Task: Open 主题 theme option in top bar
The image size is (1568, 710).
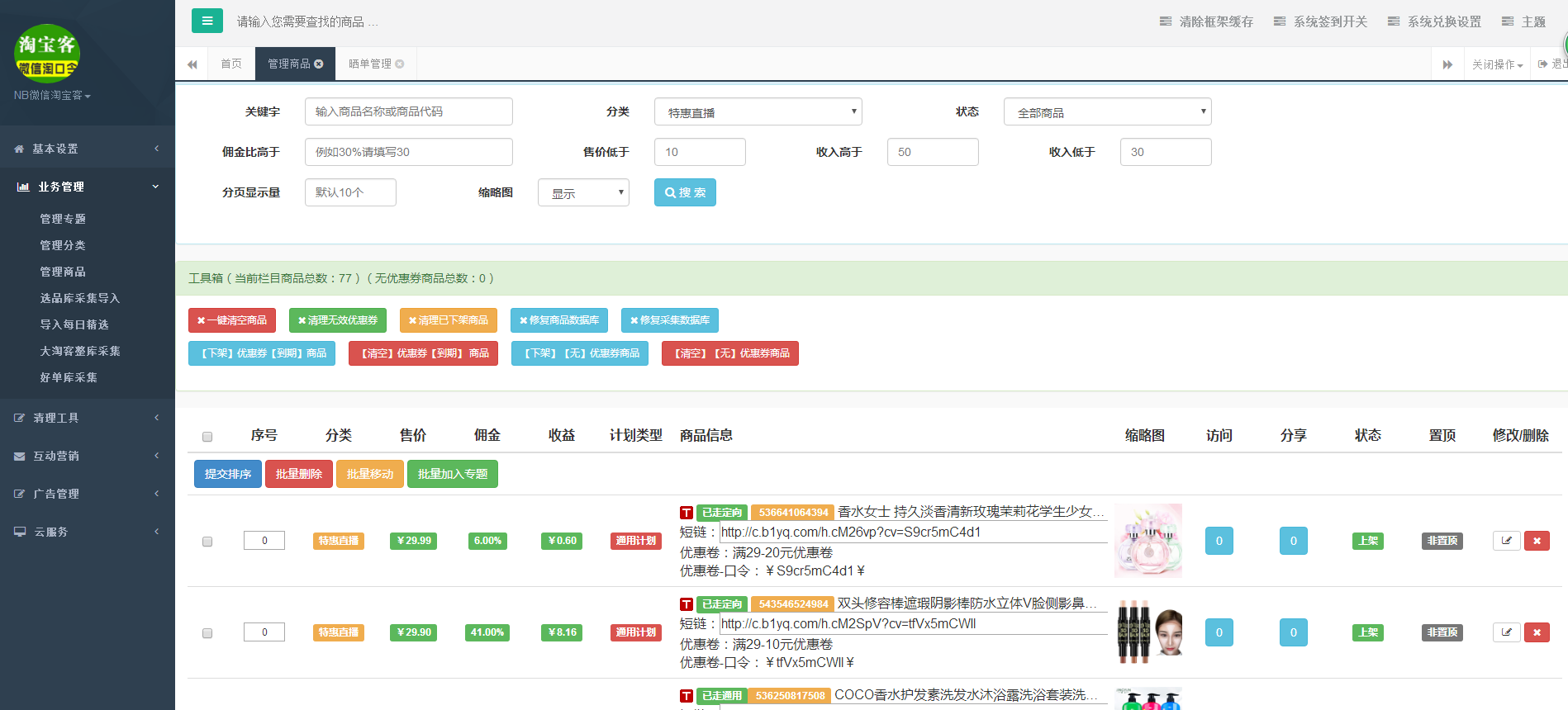Action: coord(1523,21)
